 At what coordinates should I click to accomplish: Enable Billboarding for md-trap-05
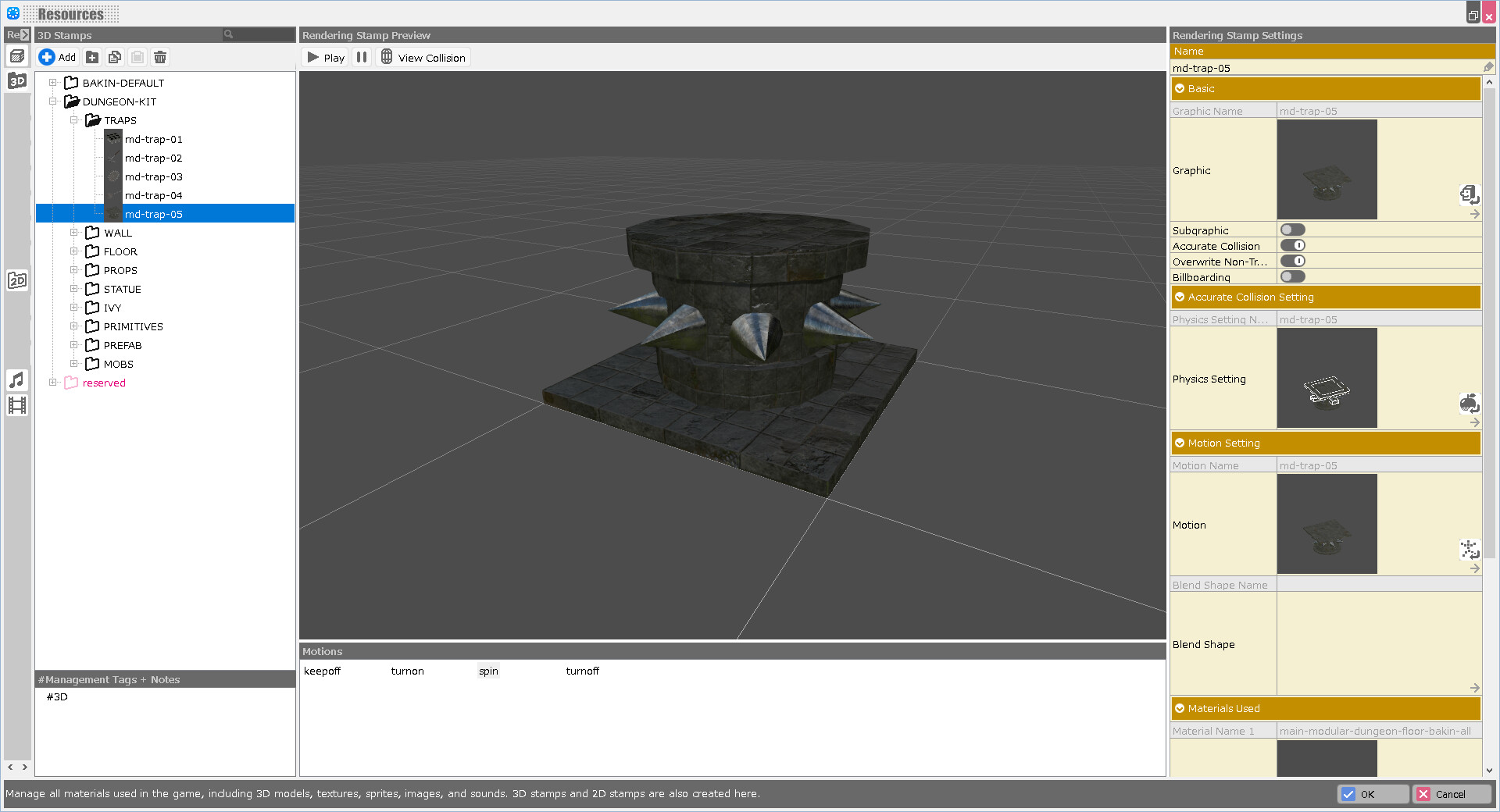pos(1293,276)
